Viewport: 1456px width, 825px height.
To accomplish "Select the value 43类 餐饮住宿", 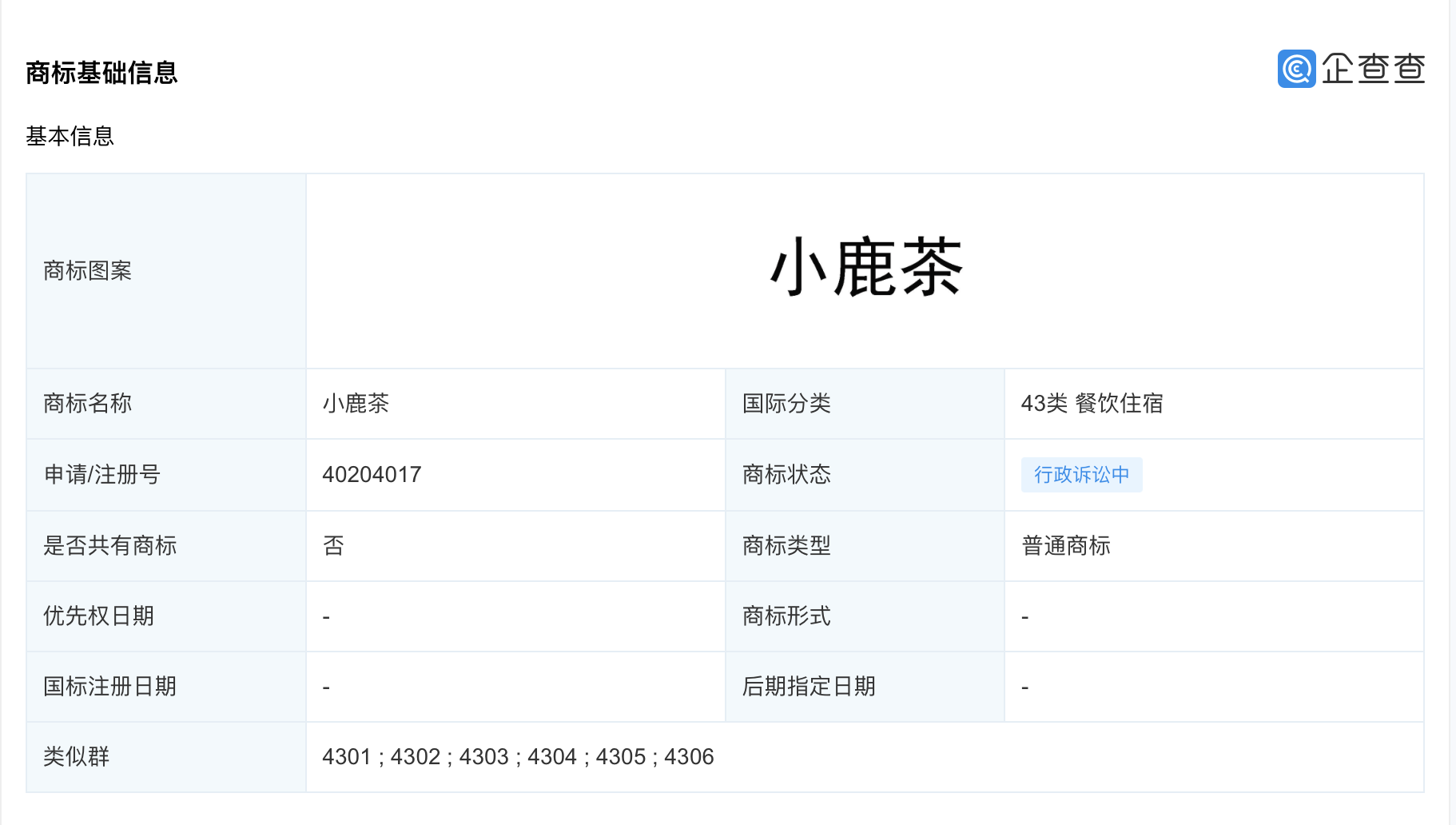I will 1092,404.
